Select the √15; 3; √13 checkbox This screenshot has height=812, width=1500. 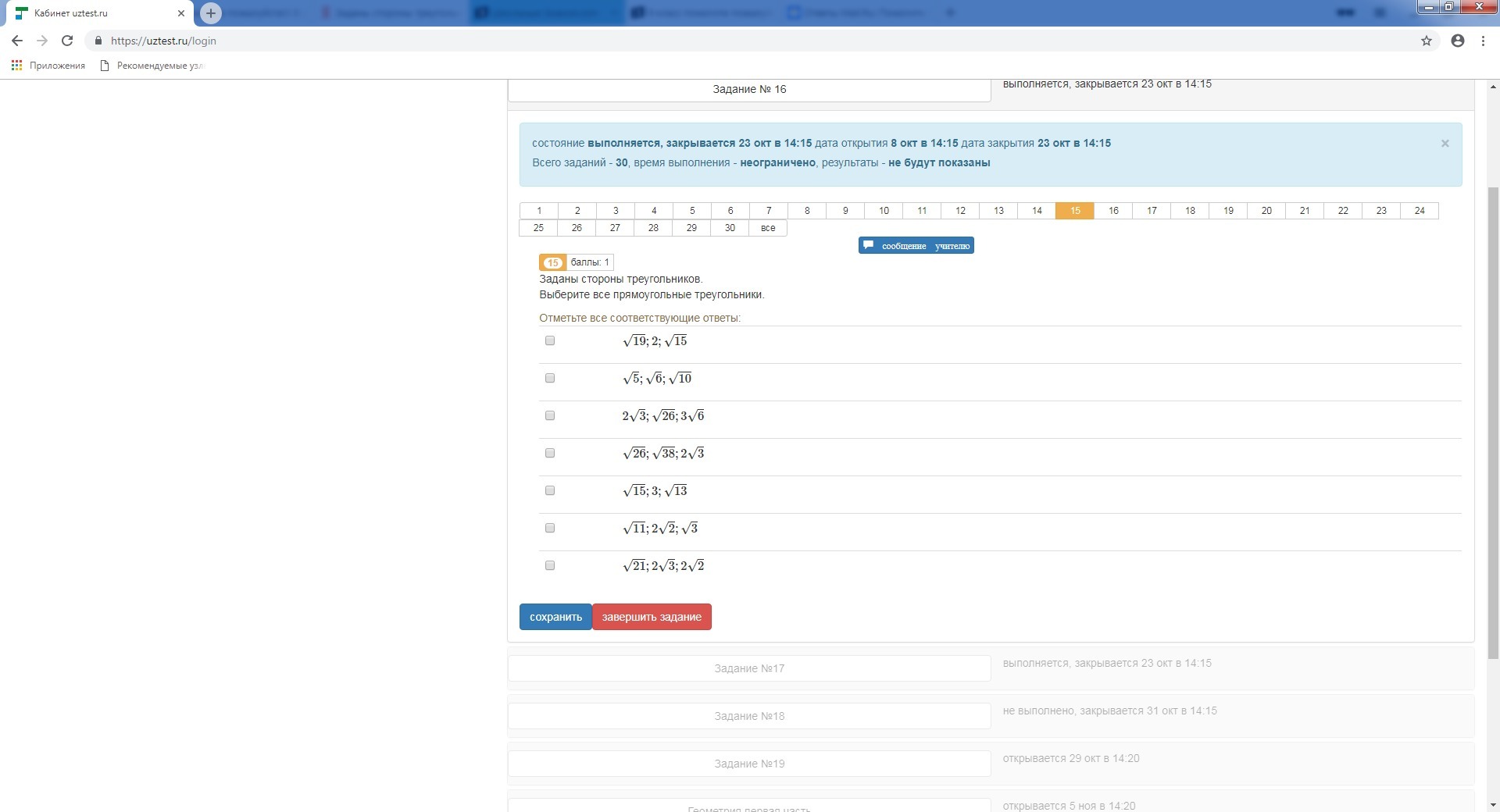pos(550,490)
